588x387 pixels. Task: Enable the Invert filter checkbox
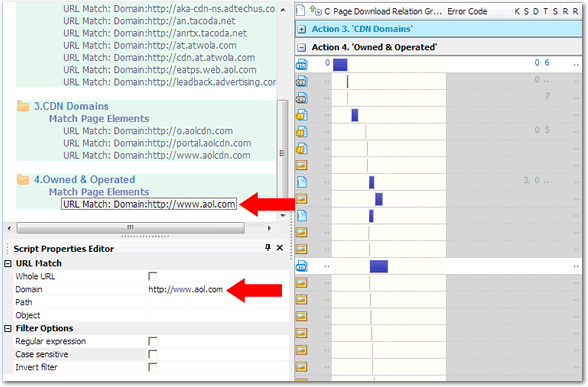pyautogui.click(x=153, y=367)
